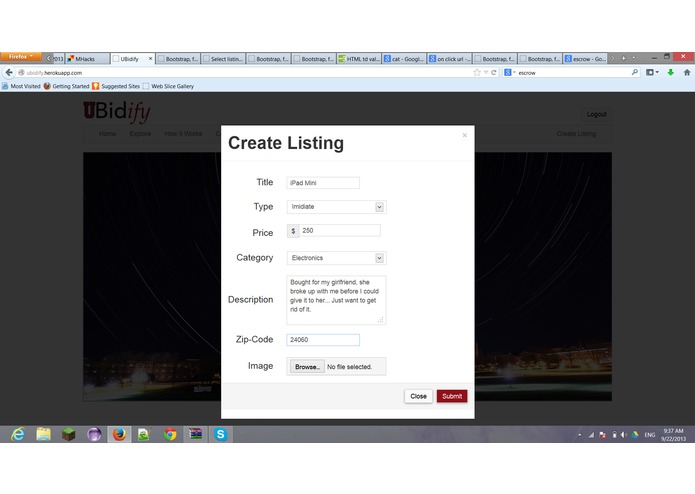Click the Google Drive tray icon
The height and width of the screenshot is (494, 695).
[635, 435]
